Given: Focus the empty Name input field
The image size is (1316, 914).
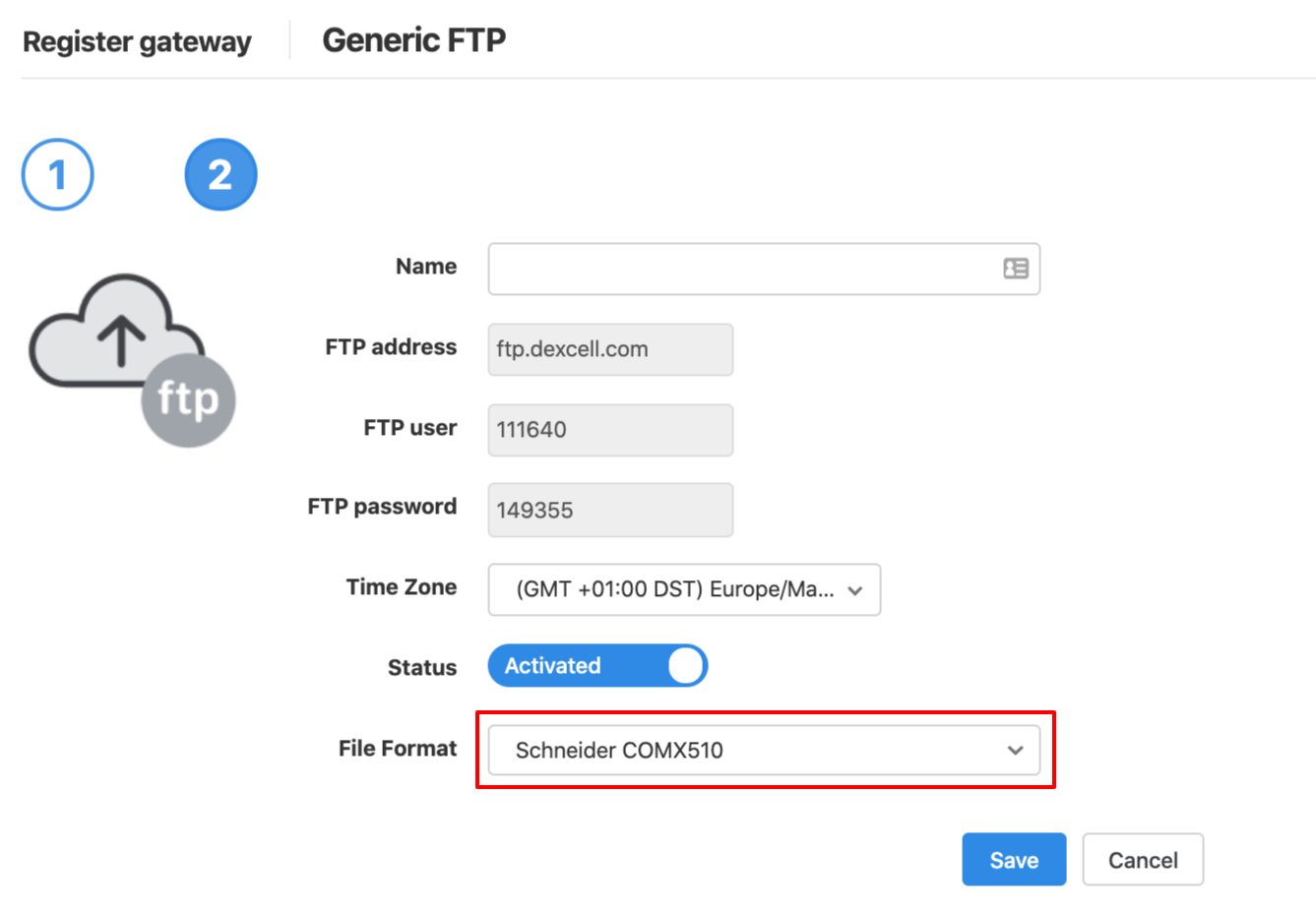Looking at the screenshot, I should click(764, 269).
